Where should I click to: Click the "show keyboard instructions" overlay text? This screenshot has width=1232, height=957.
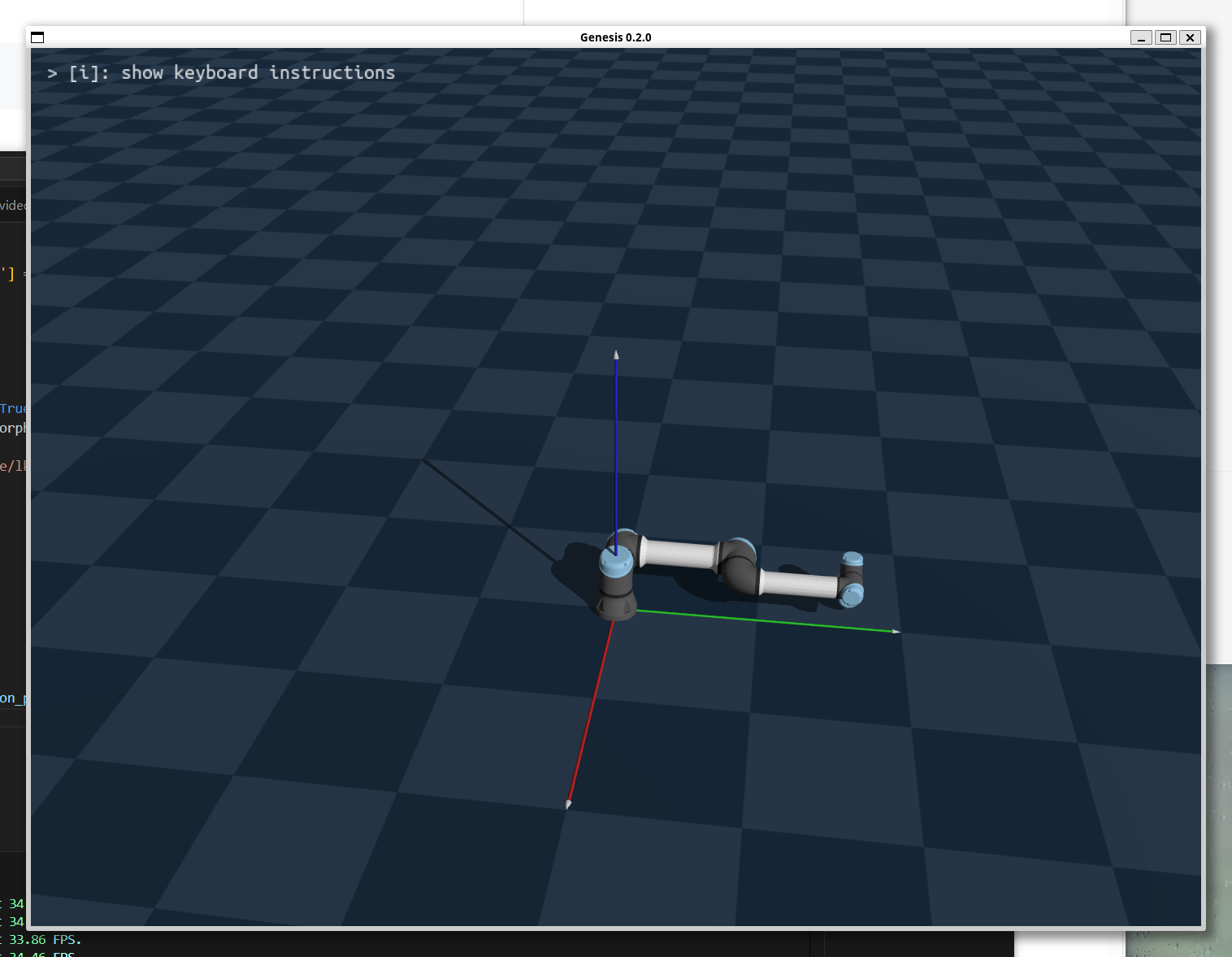pos(258,72)
